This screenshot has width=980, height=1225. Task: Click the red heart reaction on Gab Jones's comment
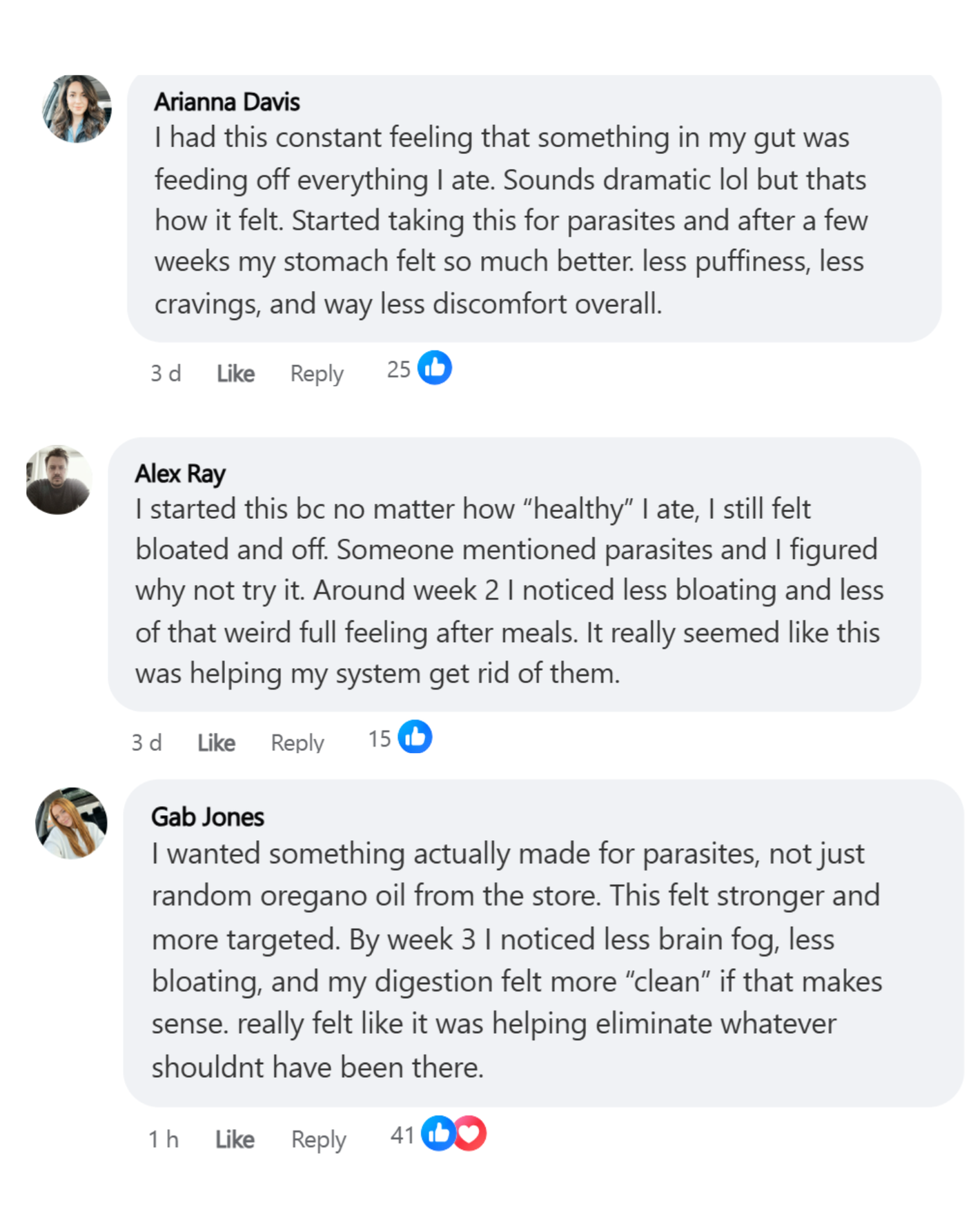point(470,1133)
